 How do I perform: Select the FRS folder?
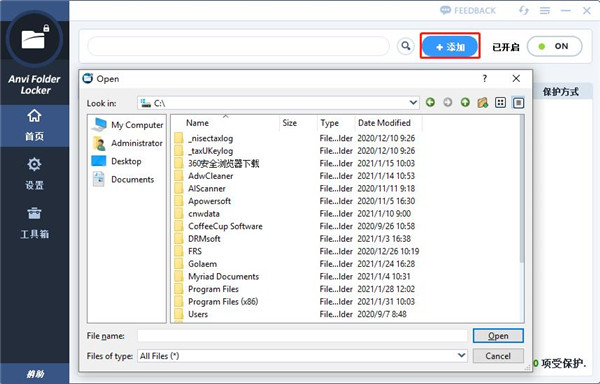coord(194,251)
